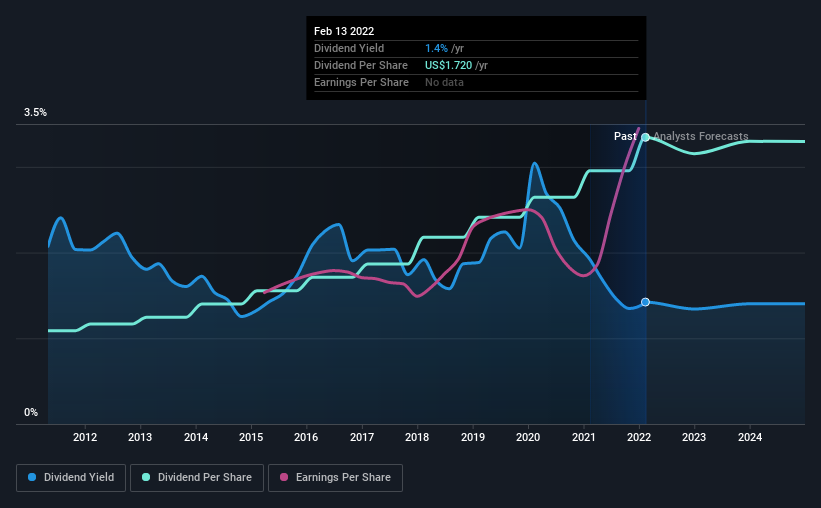The image size is (821, 508).
Task: Toggle the Dividend Yield legend button
Action: click(71, 478)
